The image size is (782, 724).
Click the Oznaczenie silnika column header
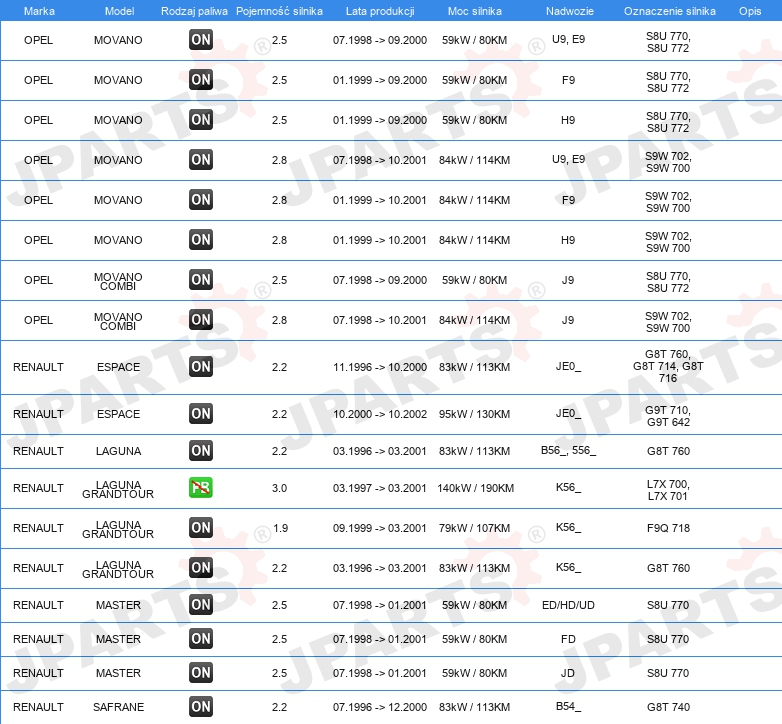click(x=669, y=11)
